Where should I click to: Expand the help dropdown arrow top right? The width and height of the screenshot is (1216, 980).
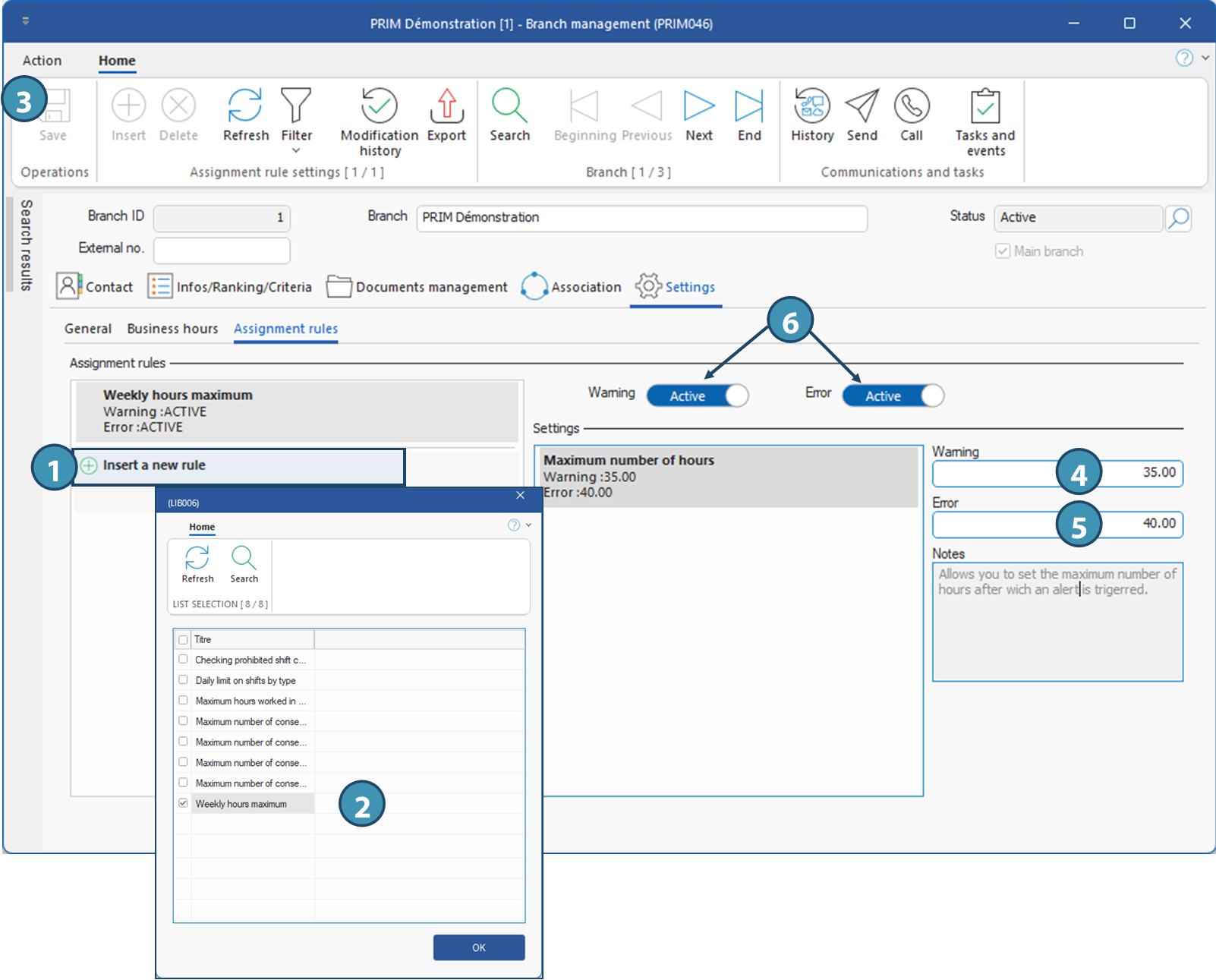[x=1205, y=58]
